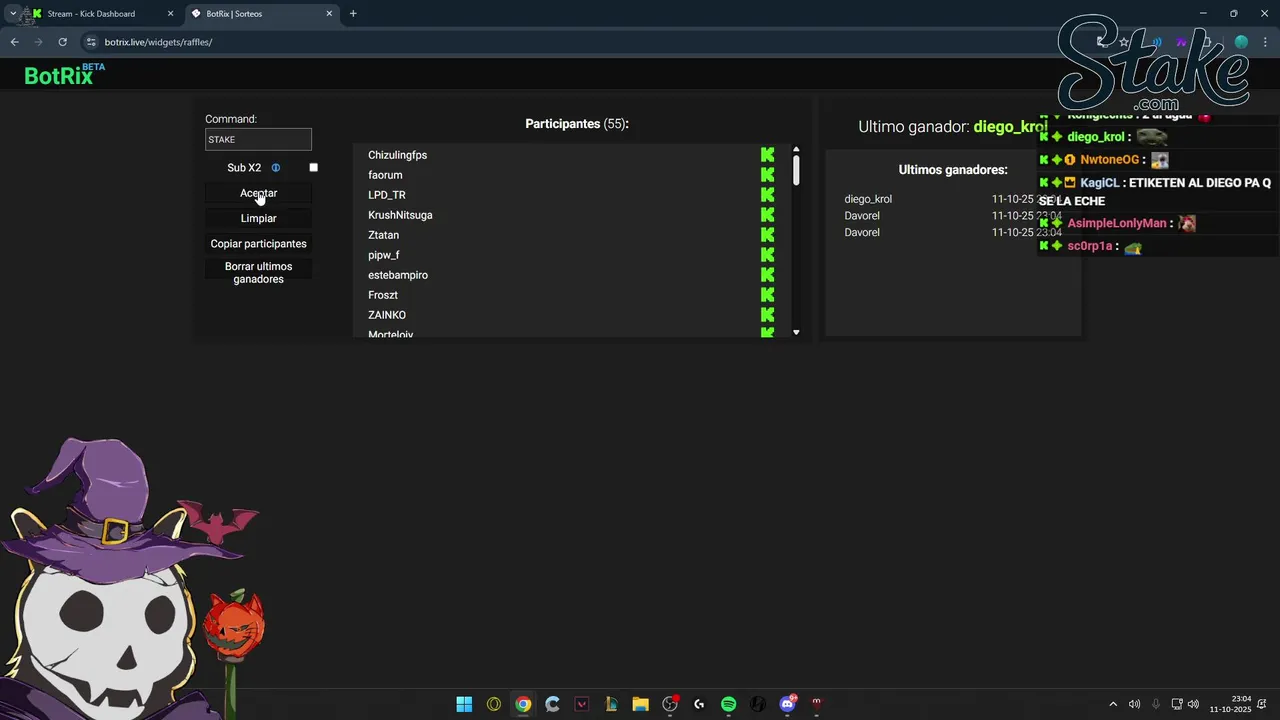The image size is (1280, 720).
Task: Click the microphone icon in system tray
Action: tap(1157, 704)
